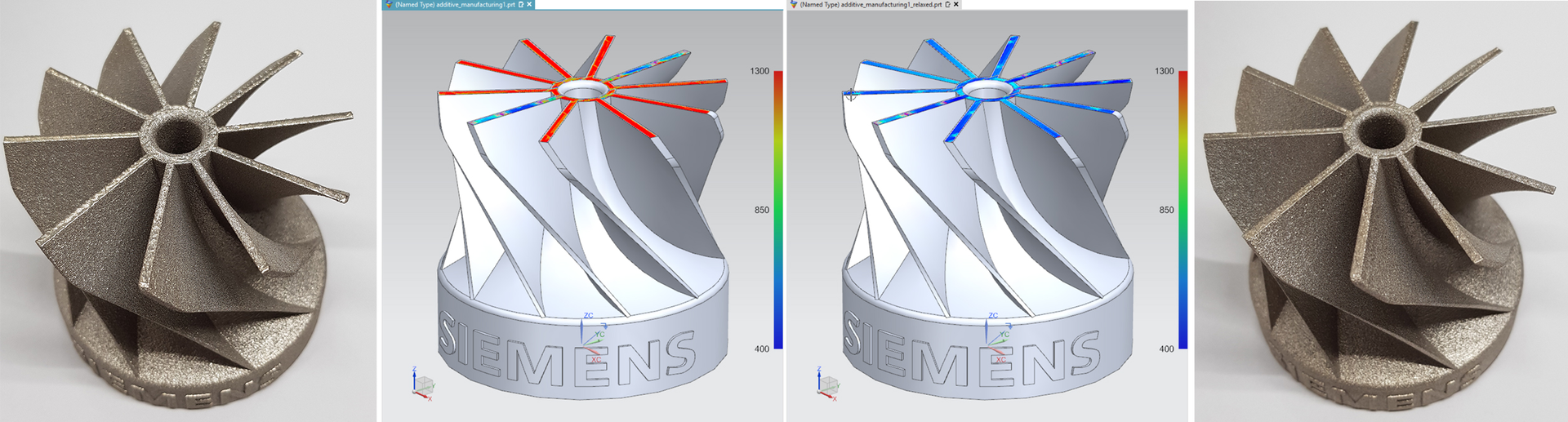
Task: Click the 400 legend value in right viewport
Action: click(x=1165, y=349)
